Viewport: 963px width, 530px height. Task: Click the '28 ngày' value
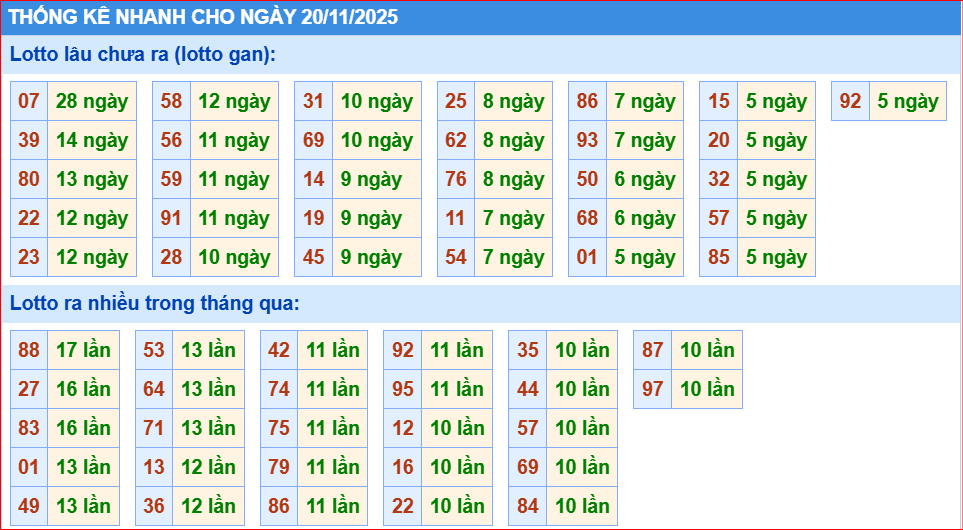92,101
